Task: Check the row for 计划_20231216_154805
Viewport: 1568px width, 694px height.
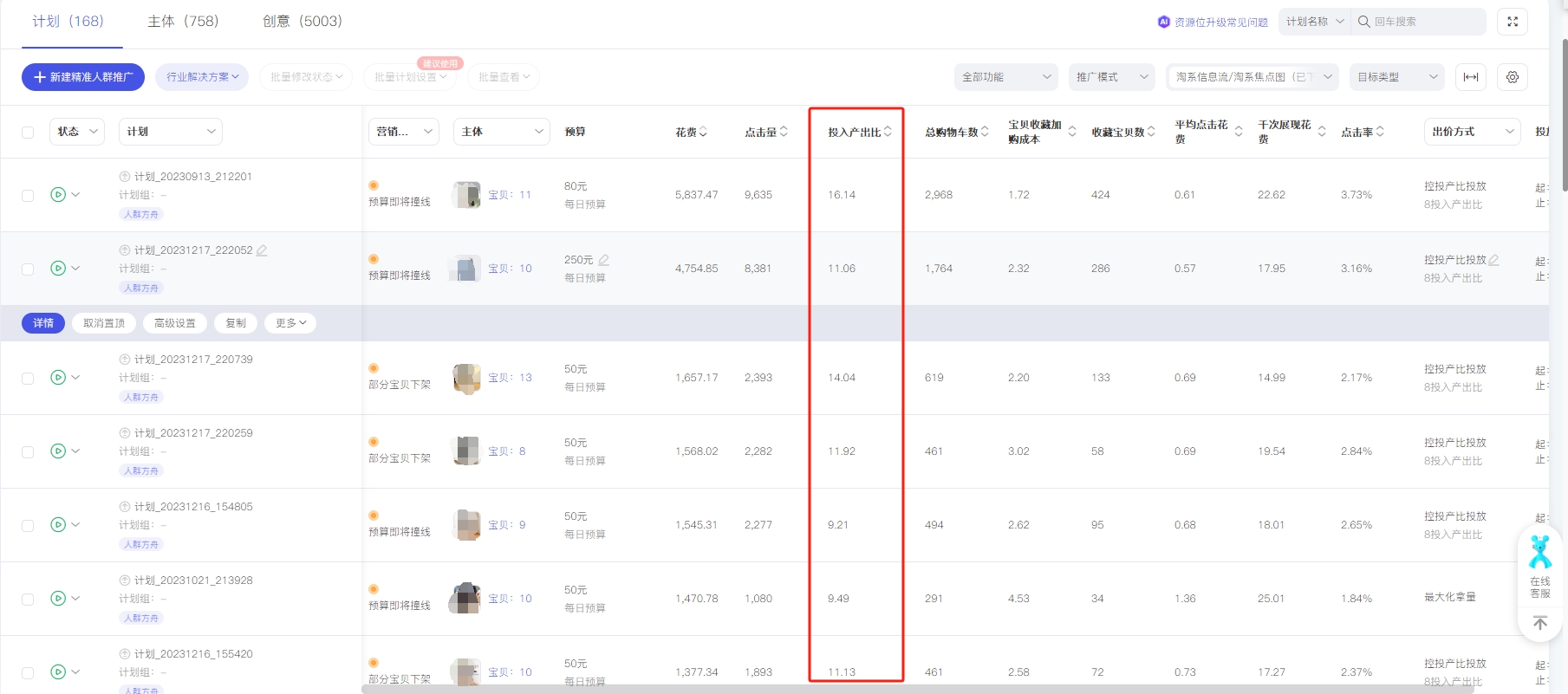Action: [28, 526]
